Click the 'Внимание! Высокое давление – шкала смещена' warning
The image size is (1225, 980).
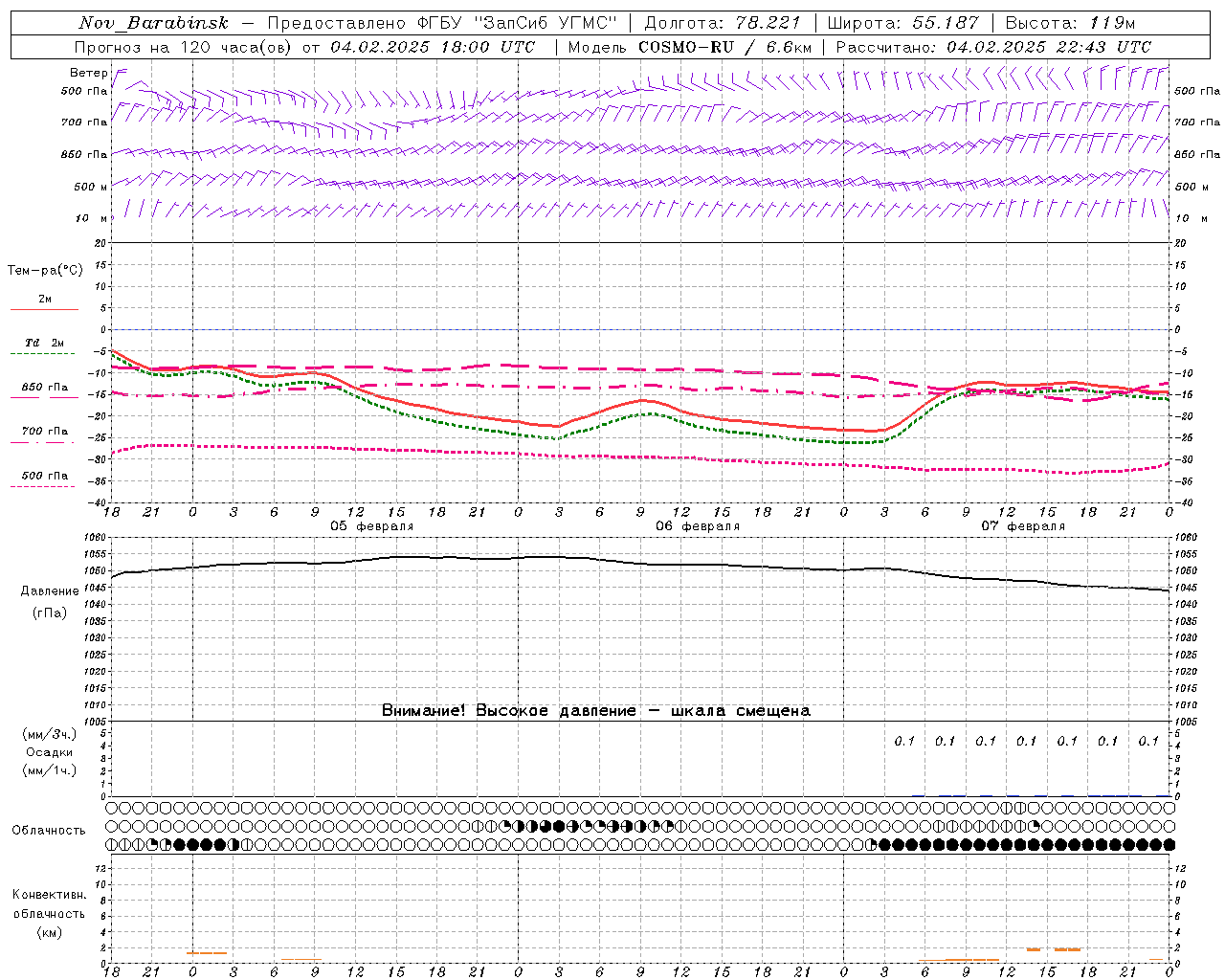pos(596,711)
